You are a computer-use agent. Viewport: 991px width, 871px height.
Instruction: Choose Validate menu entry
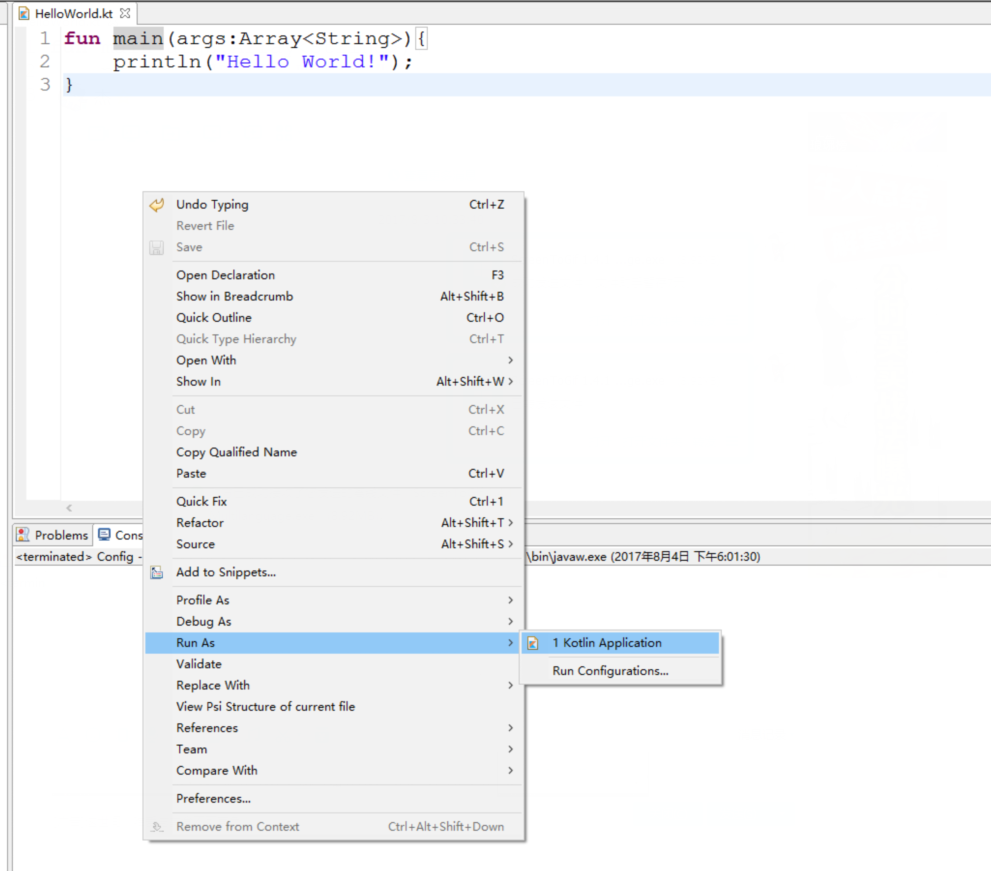[334, 664]
